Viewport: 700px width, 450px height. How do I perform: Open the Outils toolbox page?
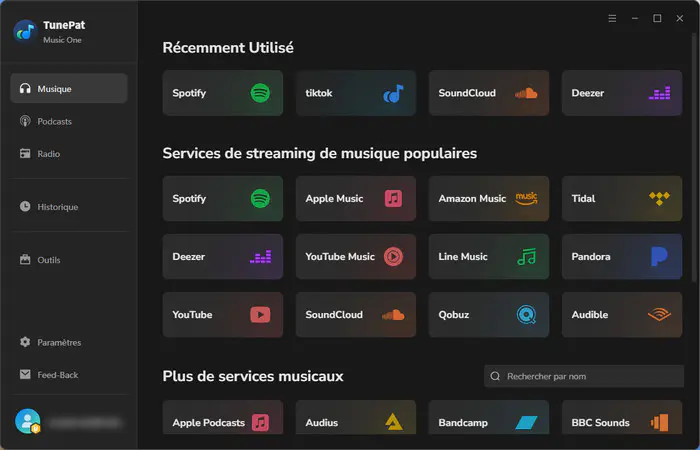(x=69, y=260)
